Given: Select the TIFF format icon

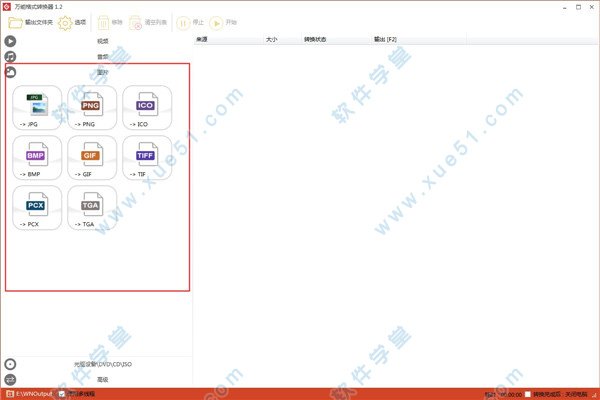Looking at the screenshot, I should coord(146,158).
